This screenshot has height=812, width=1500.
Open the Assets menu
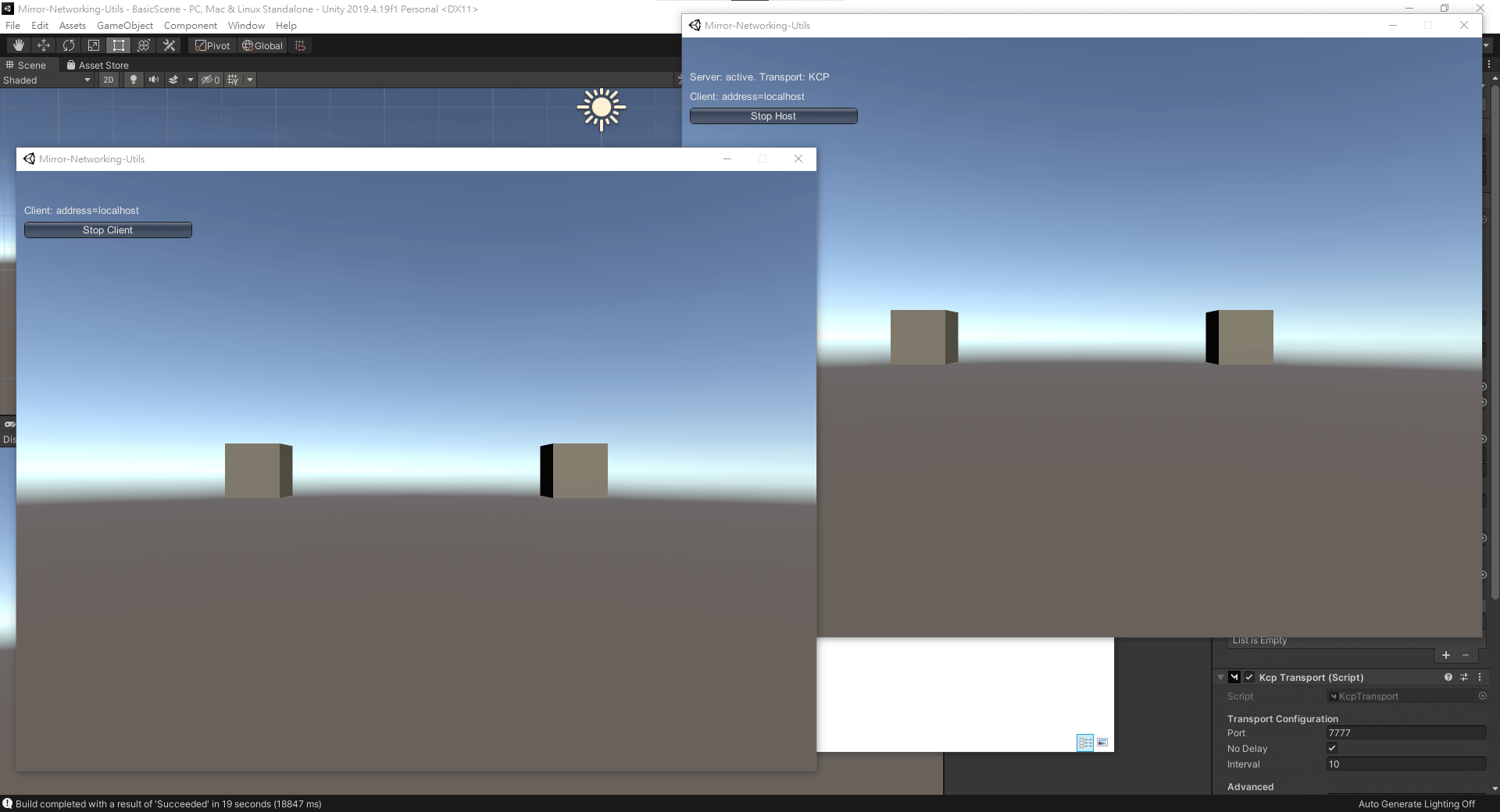(x=73, y=25)
